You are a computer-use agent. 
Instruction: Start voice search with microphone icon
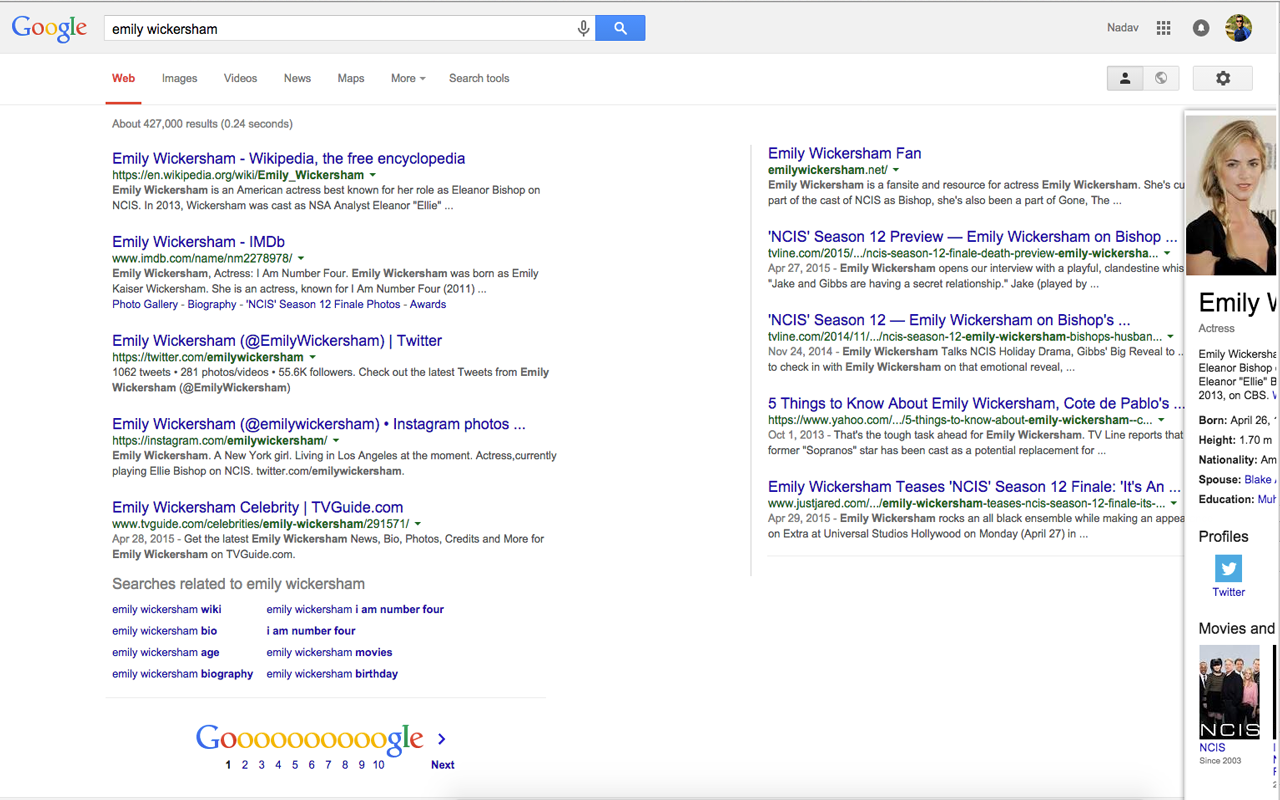coord(583,29)
